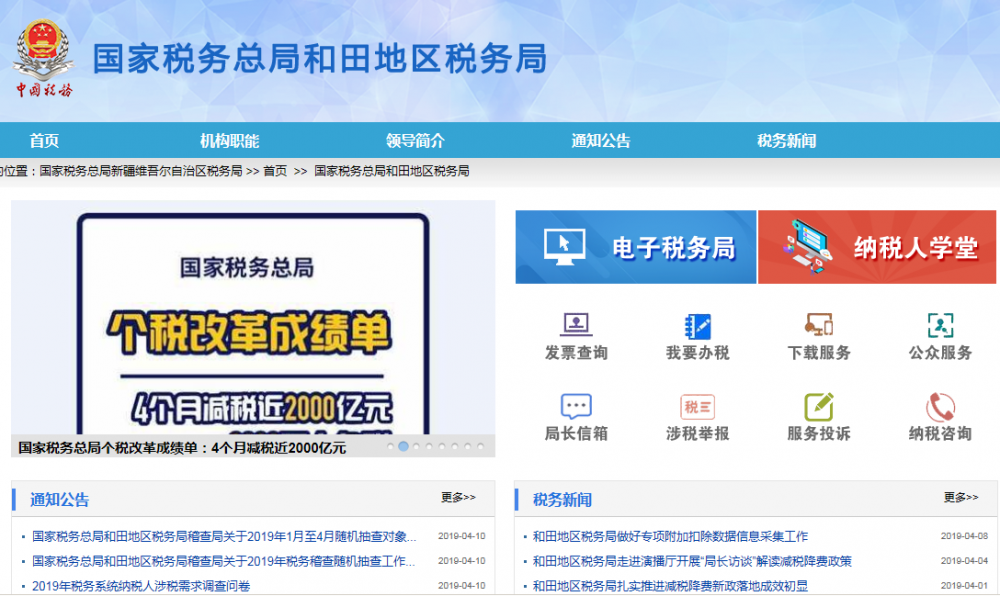Open 和田地区税务局做好专项附加扣除 news link
1000x596 pixels.
click(x=670, y=536)
